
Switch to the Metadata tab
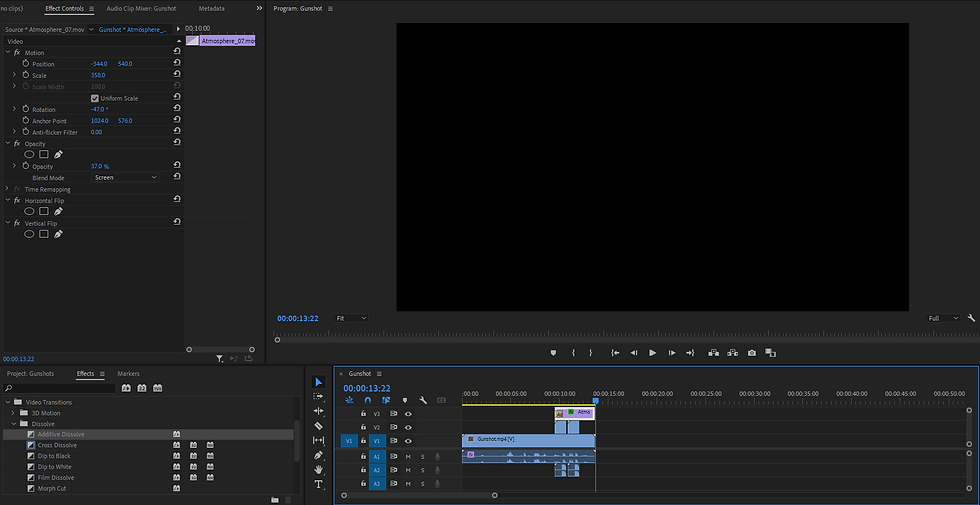pyautogui.click(x=212, y=8)
